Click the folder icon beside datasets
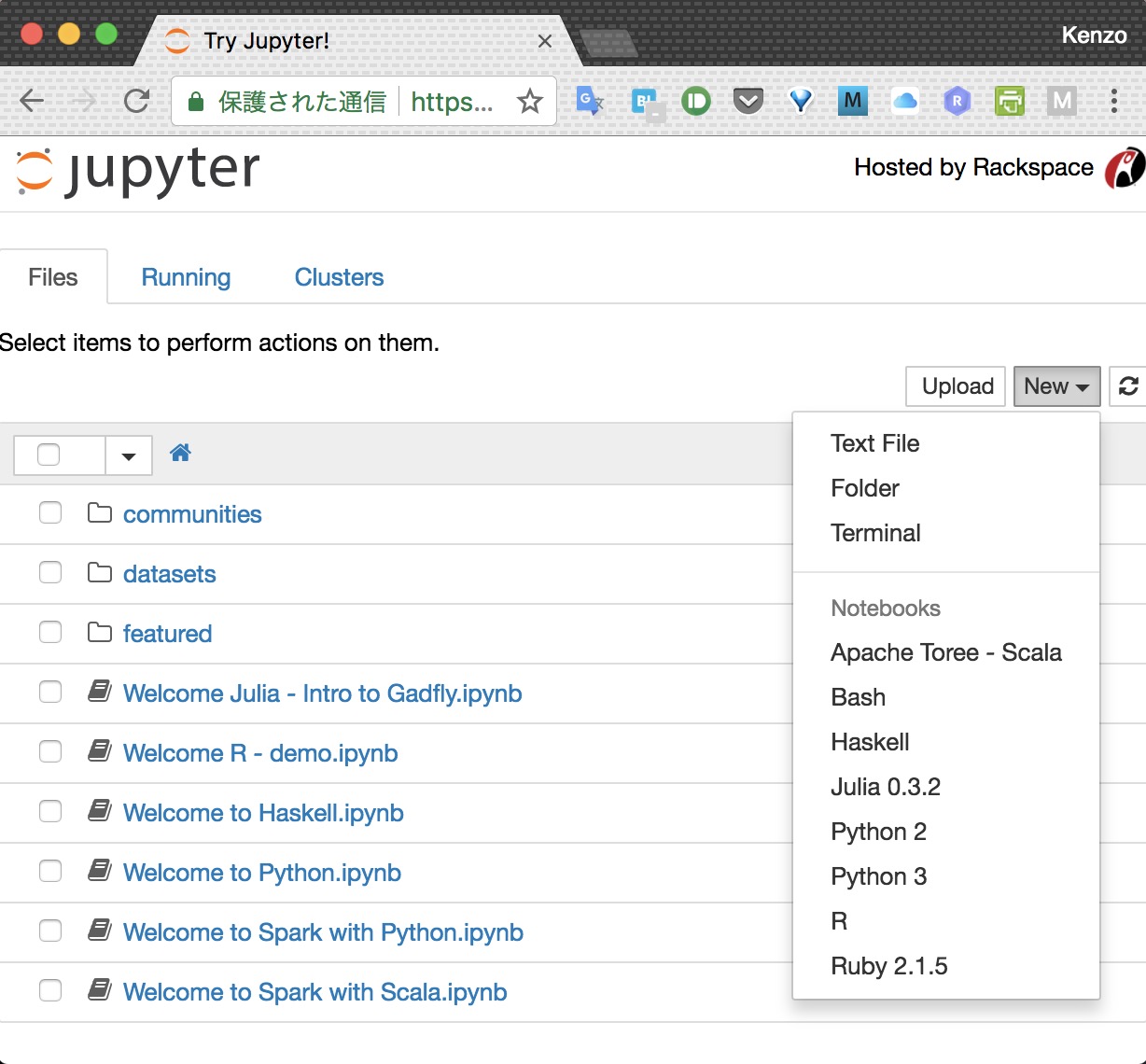Screen dimensions: 1146x1064 [x=99, y=571]
